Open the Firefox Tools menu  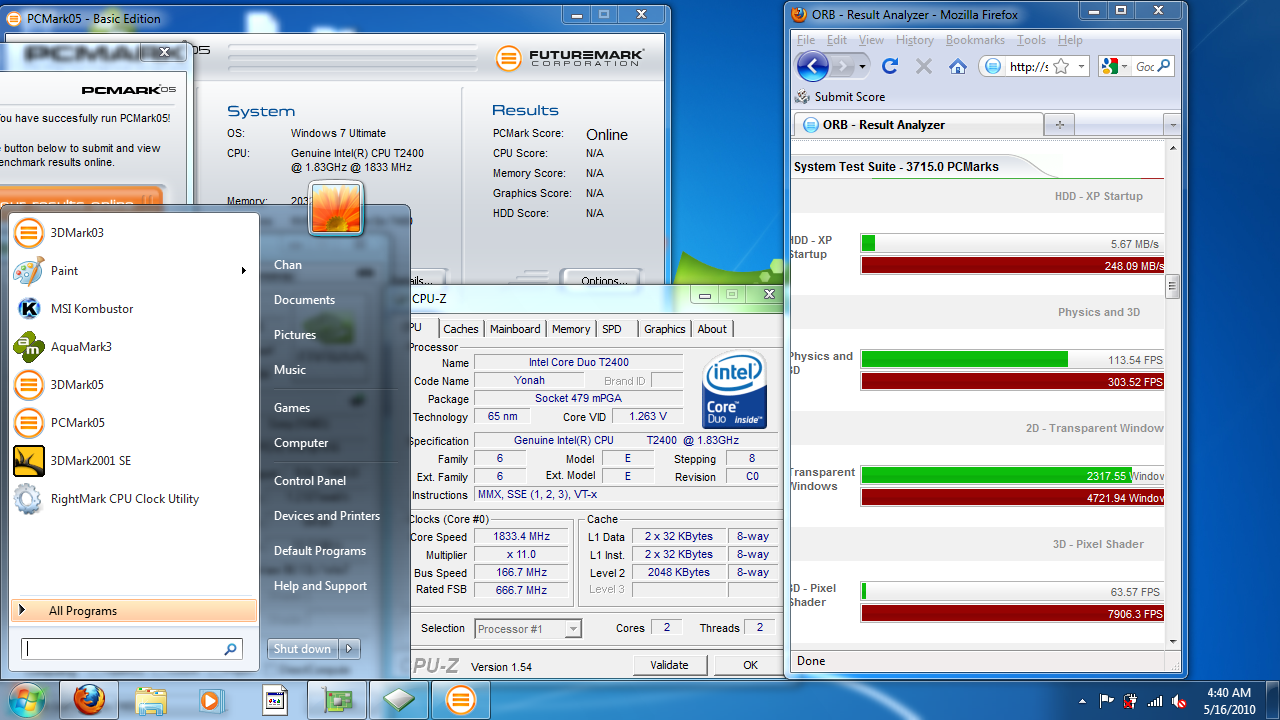click(x=1032, y=40)
